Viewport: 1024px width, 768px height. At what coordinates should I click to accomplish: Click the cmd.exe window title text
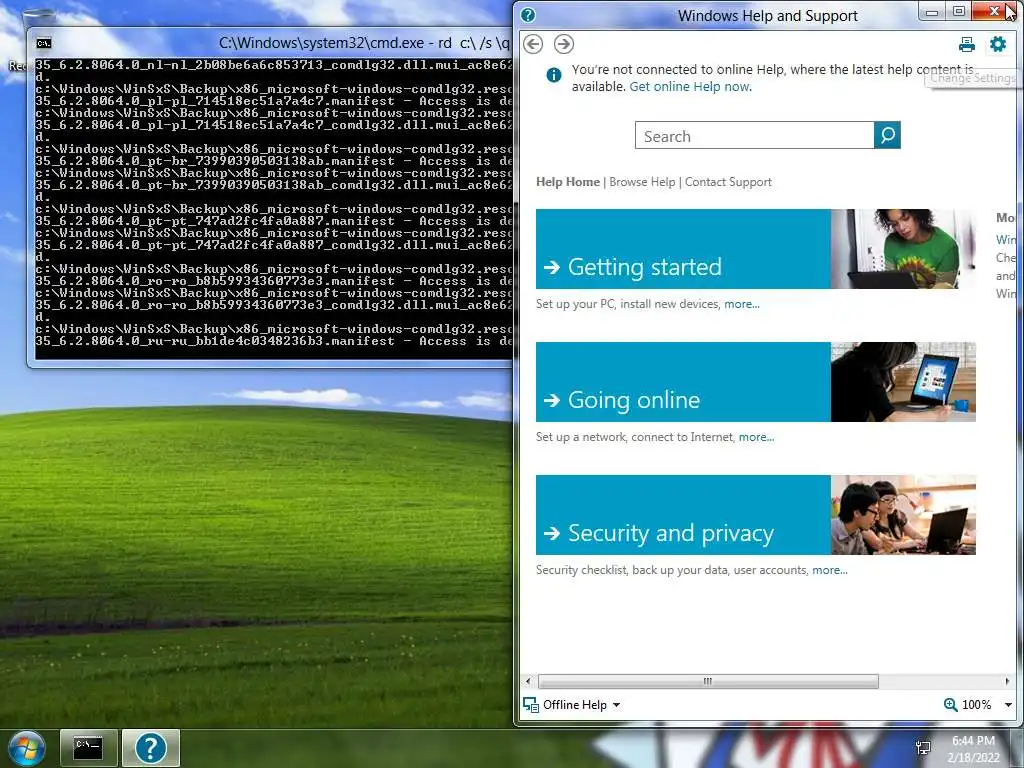click(364, 43)
